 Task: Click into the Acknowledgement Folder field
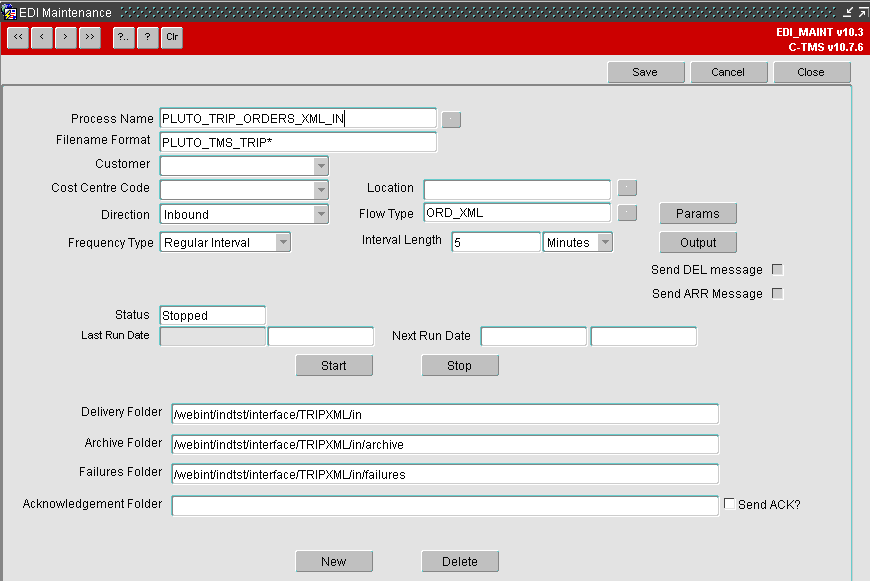pyautogui.click(x=445, y=506)
